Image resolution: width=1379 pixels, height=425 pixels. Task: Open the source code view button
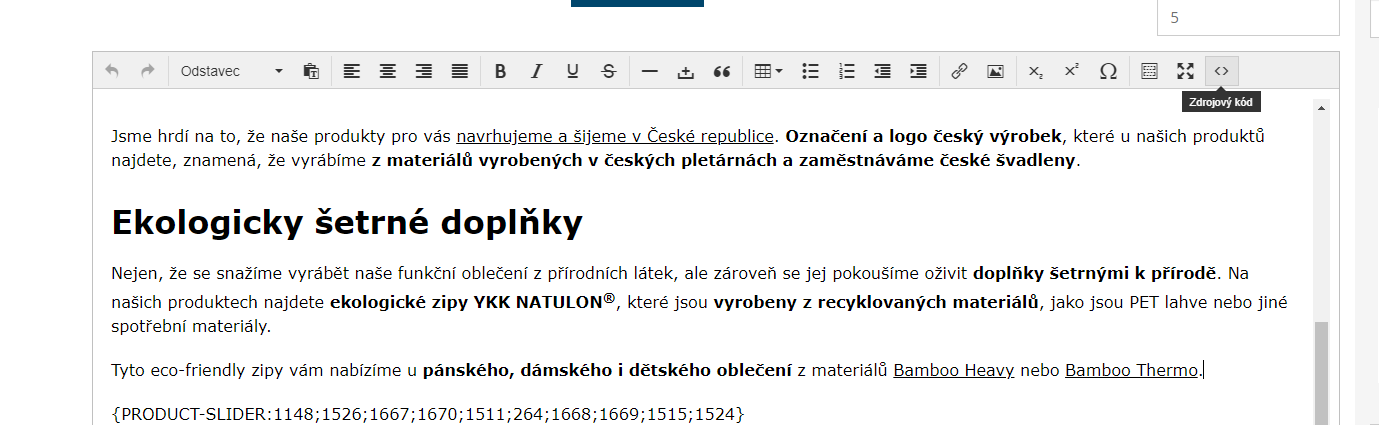[x=1221, y=71]
